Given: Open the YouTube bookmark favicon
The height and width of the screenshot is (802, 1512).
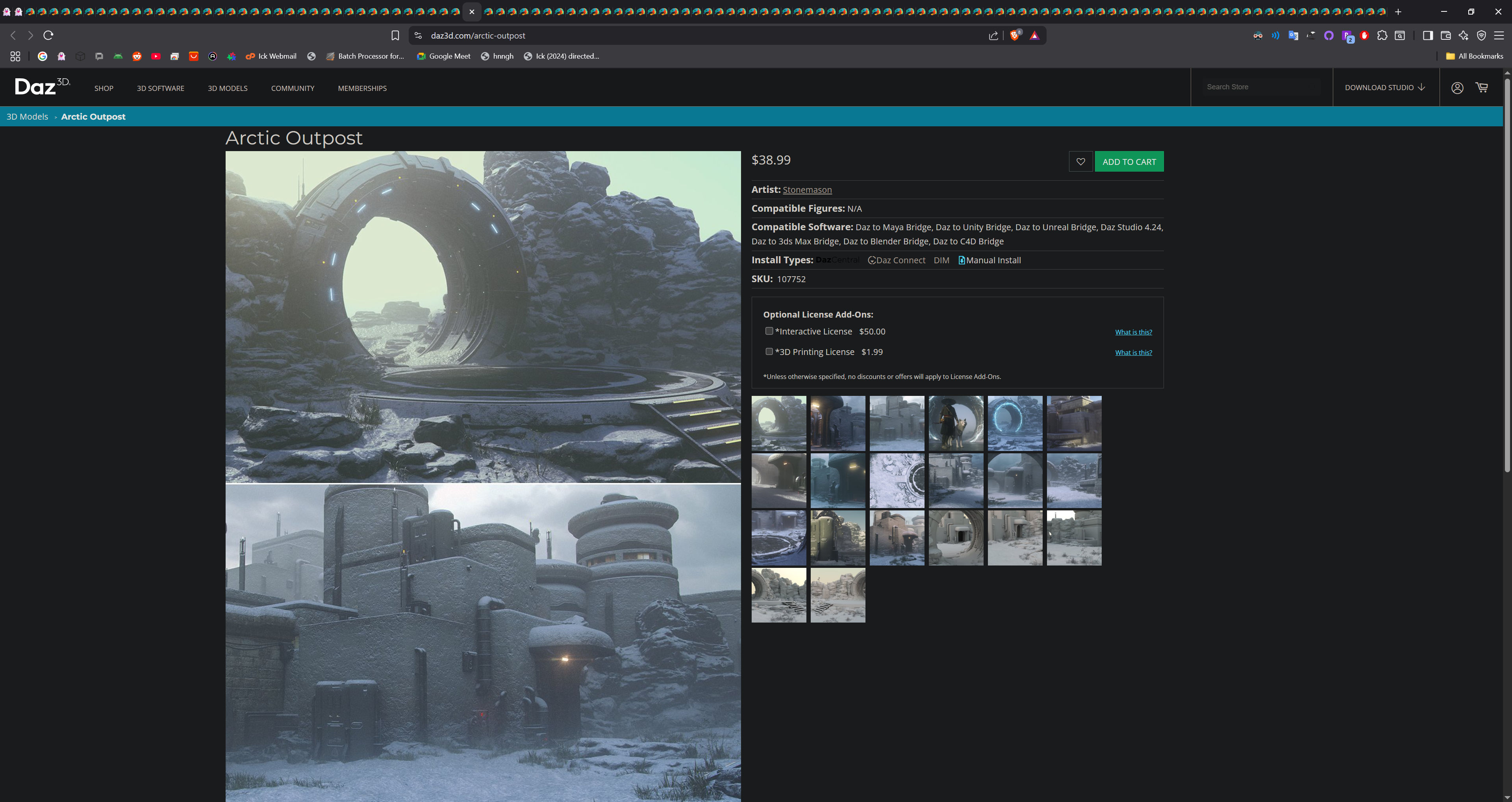Looking at the screenshot, I should coord(156,56).
